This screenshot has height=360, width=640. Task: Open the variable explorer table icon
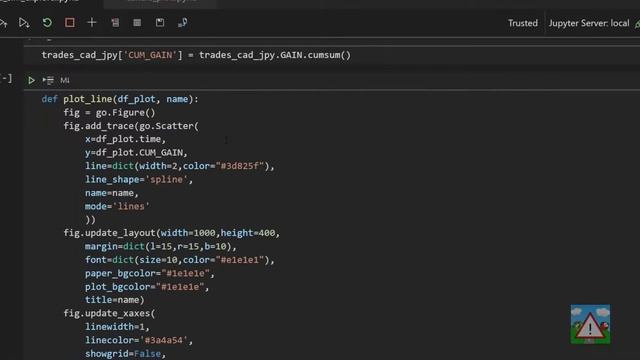click(x=137, y=23)
